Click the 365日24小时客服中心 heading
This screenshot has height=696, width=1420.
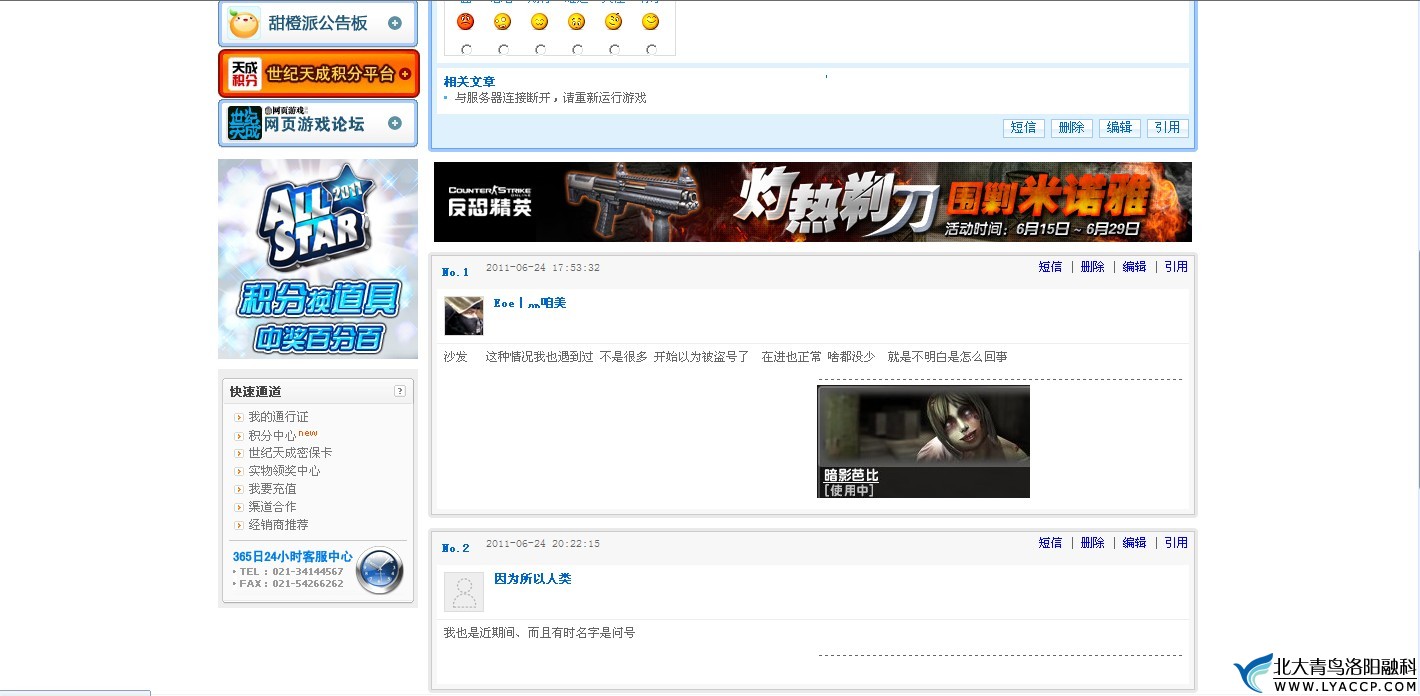(x=293, y=557)
